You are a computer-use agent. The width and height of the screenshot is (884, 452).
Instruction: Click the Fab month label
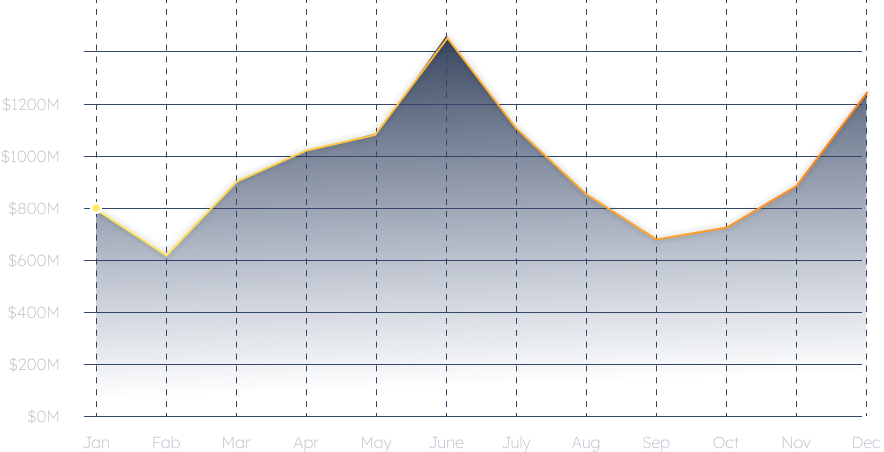click(x=166, y=442)
